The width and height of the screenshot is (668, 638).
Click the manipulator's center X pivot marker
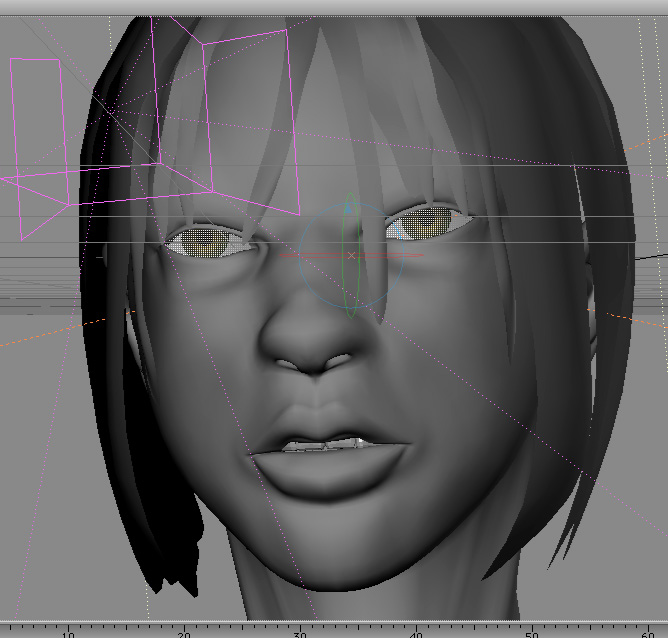pos(351,256)
